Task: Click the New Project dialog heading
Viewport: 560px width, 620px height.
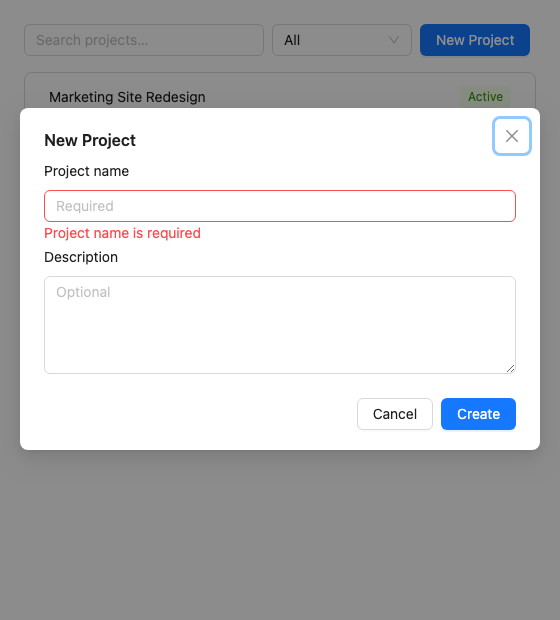Action: [x=90, y=140]
